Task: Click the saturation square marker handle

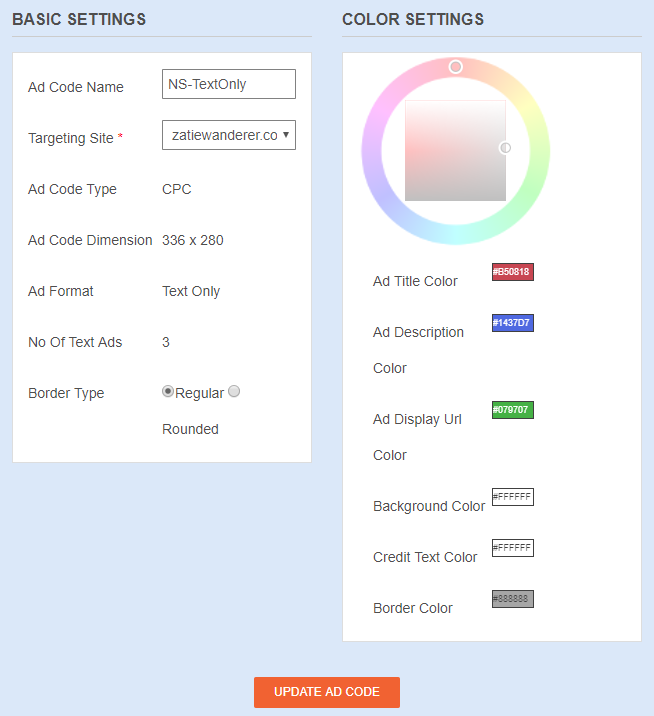Action: [x=505, y=147]
